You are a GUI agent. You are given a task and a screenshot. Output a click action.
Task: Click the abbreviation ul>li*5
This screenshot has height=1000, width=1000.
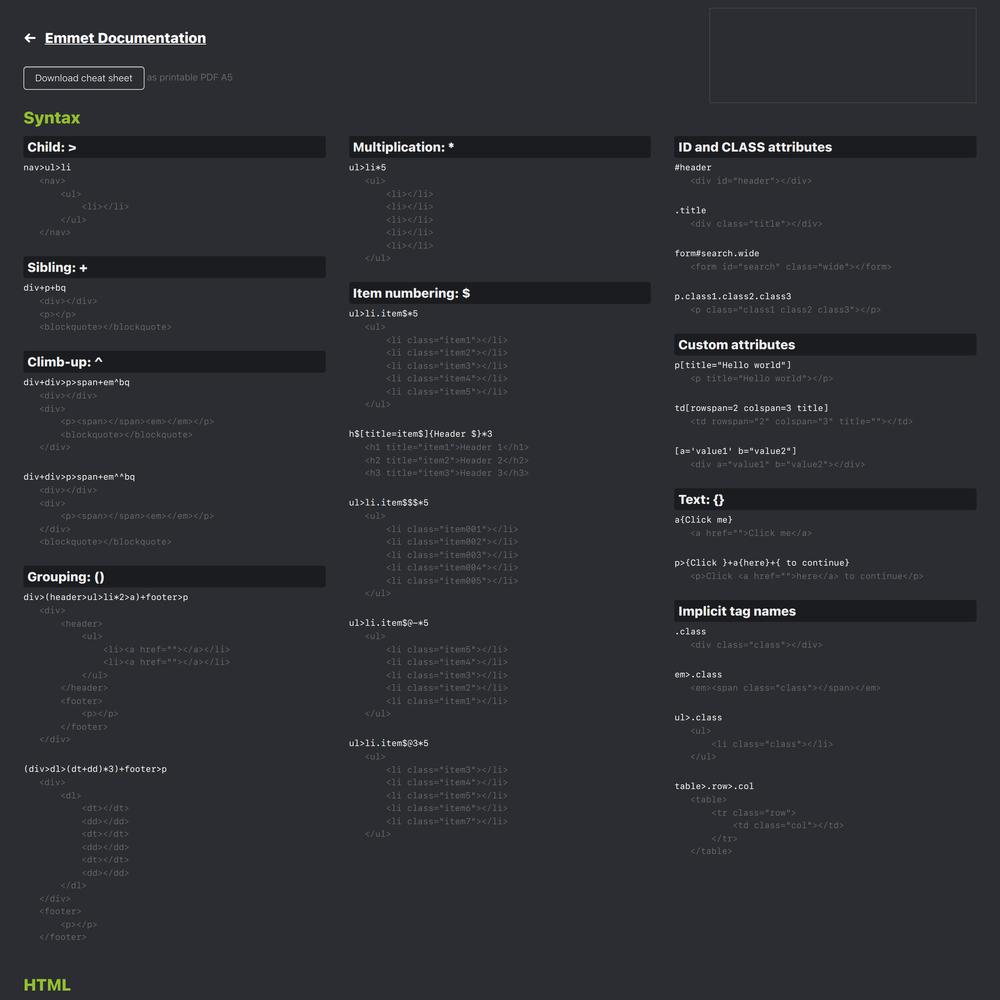click(x=367, y=168)
